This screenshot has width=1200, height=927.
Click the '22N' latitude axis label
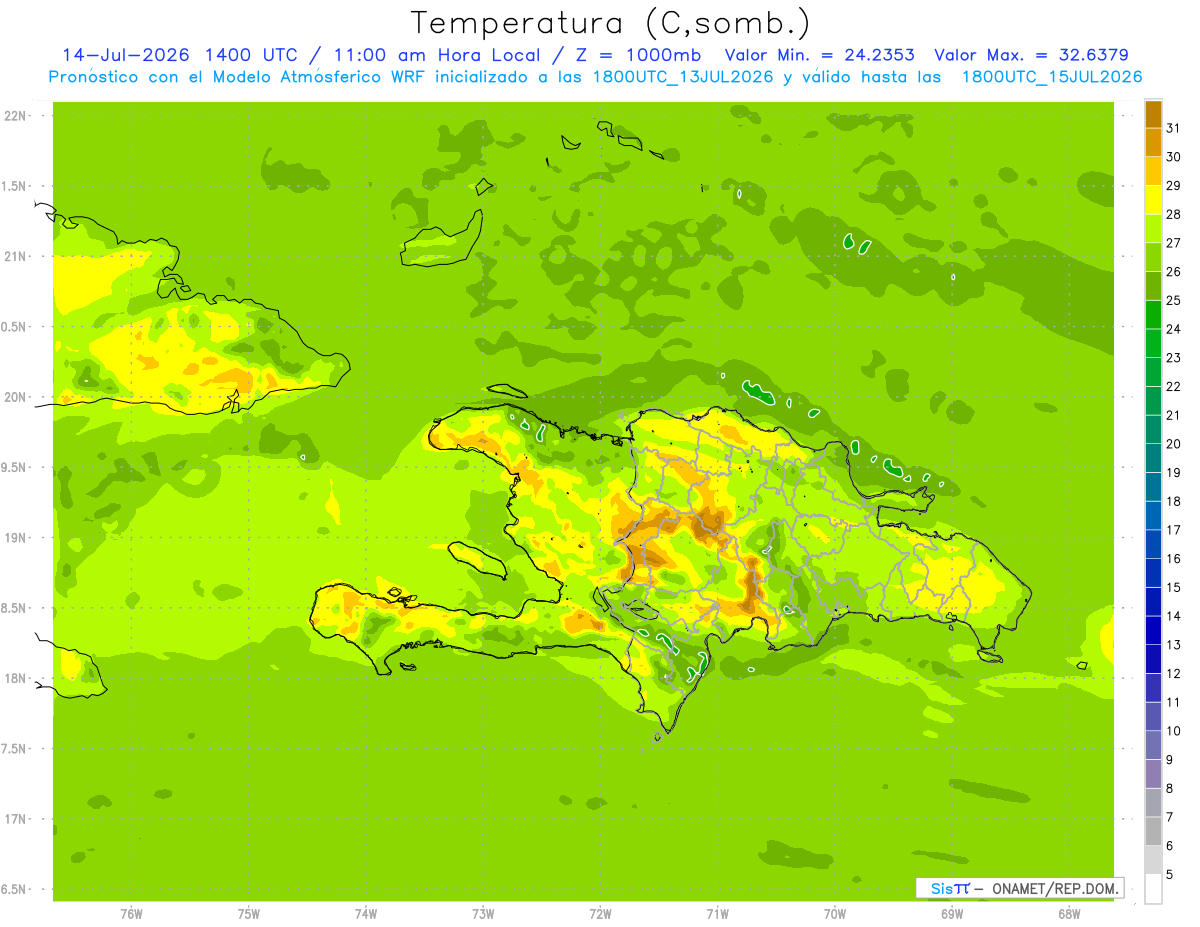[15, 116]
